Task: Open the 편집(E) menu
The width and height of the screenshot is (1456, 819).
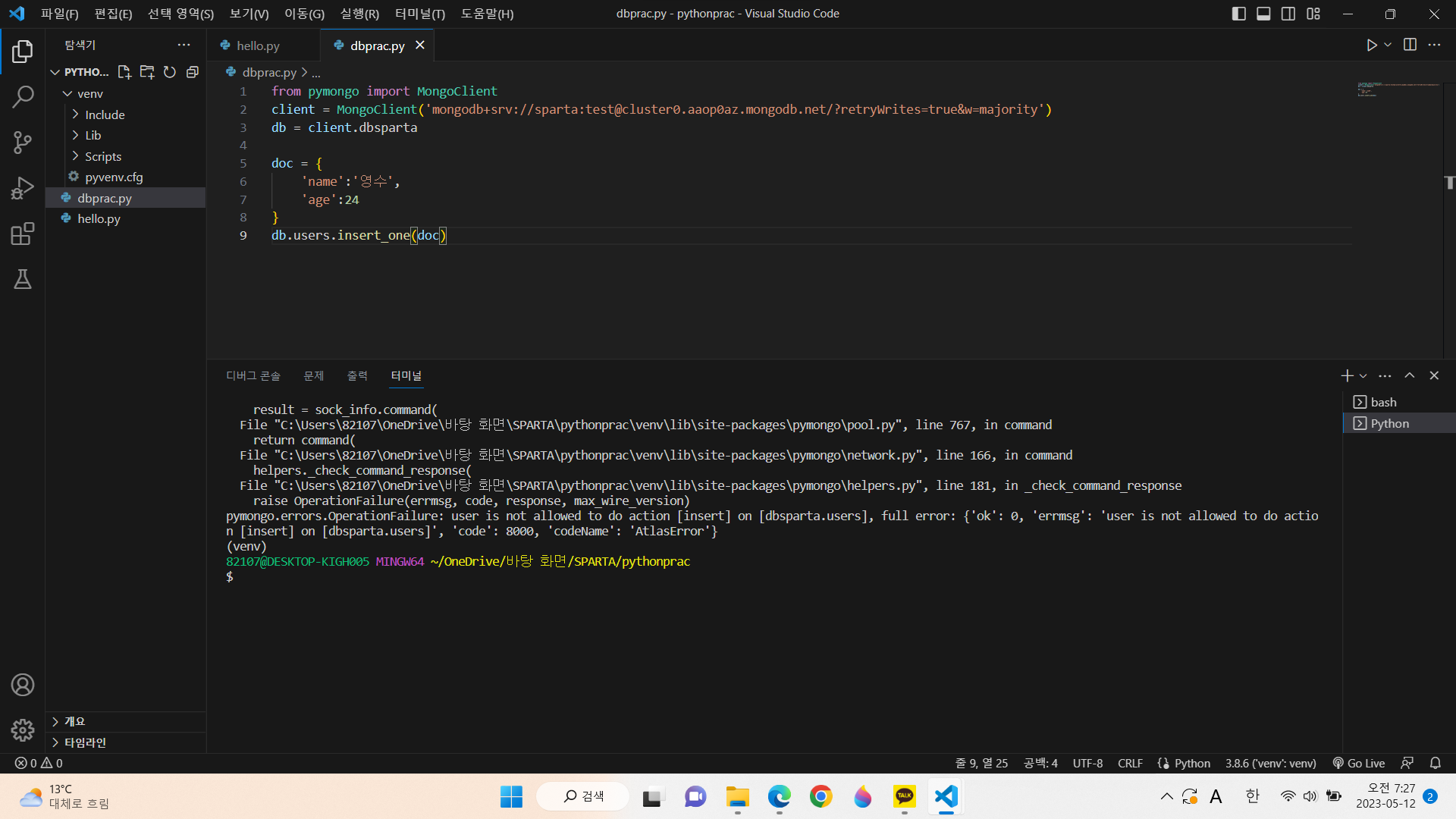Action: pyautogui.click(x=113, y=14)
